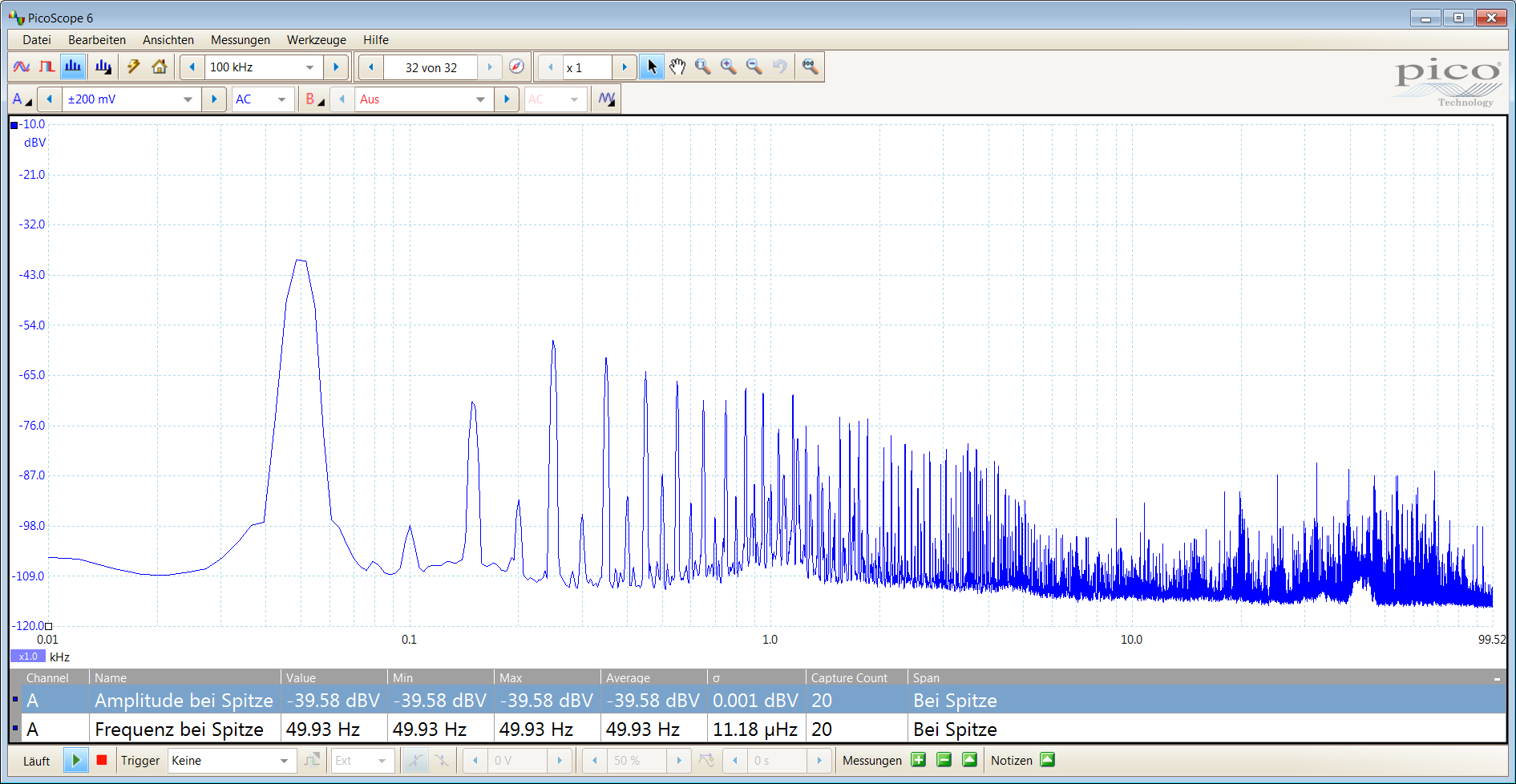Select Amplitude bei Spitze measurement row
Screen dimensions: 1516x784
[x=758, y=700]
